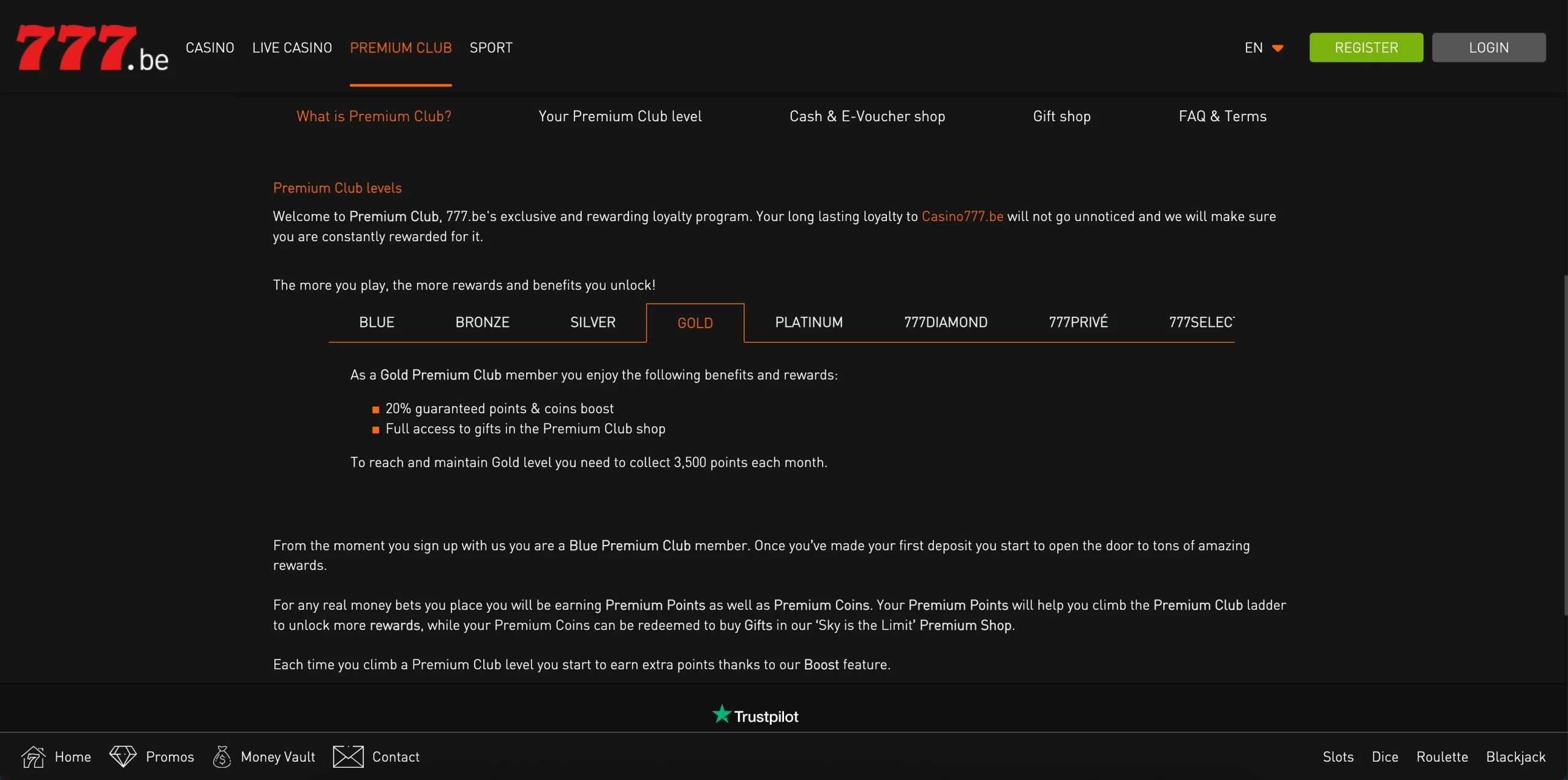Expand the EN language dropdown arrow
This screenshot has width=1568, height=780.
(x=1277, y=48)
